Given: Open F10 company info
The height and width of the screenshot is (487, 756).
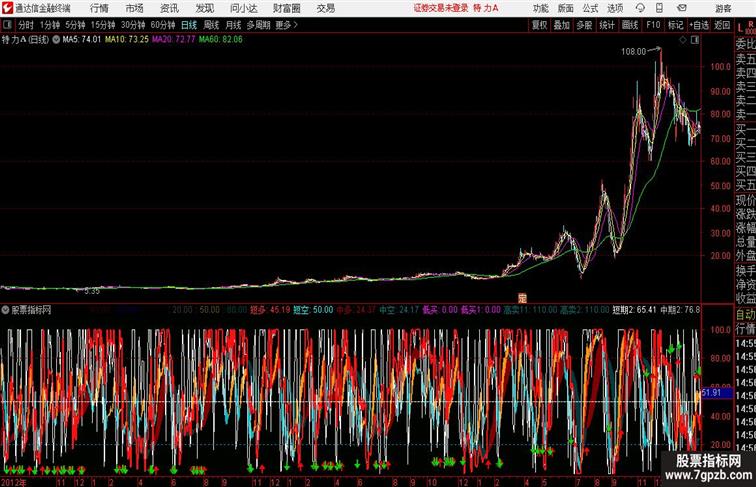Looking at the screenshot, I should coord(653,25).
